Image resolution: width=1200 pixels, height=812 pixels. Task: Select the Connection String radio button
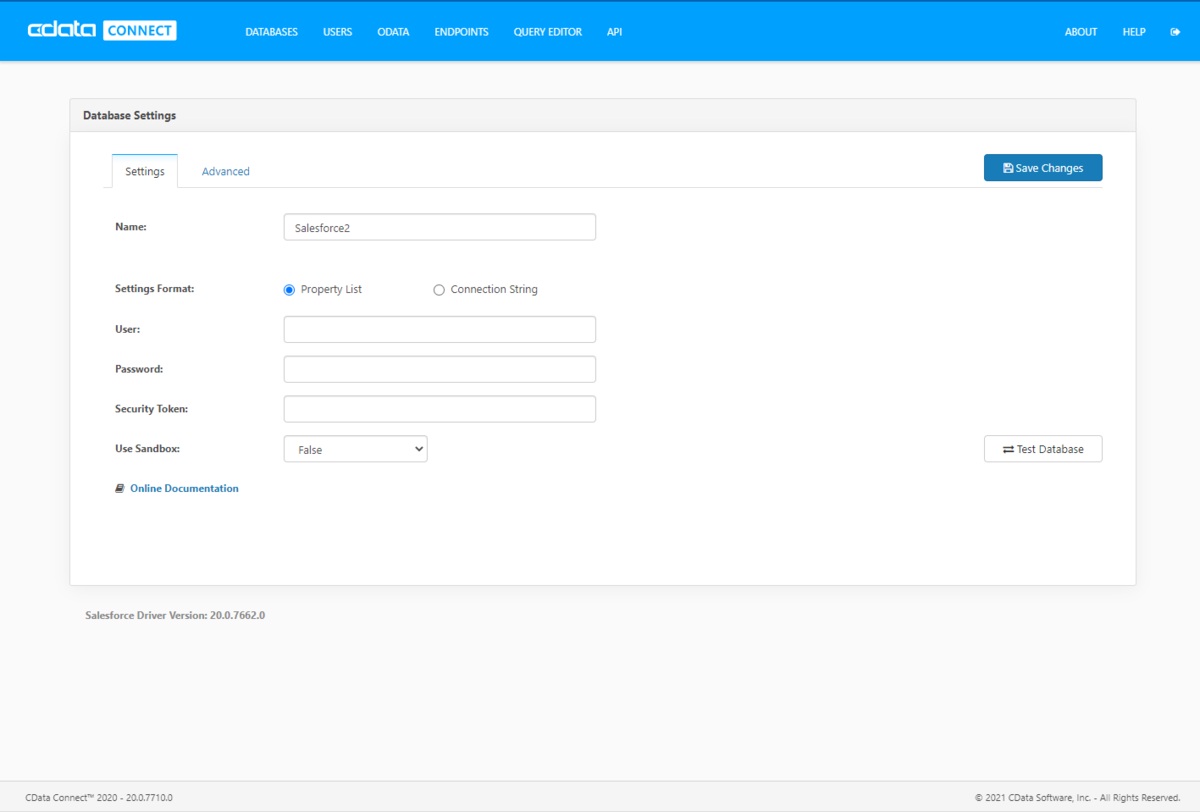[439, 290]
